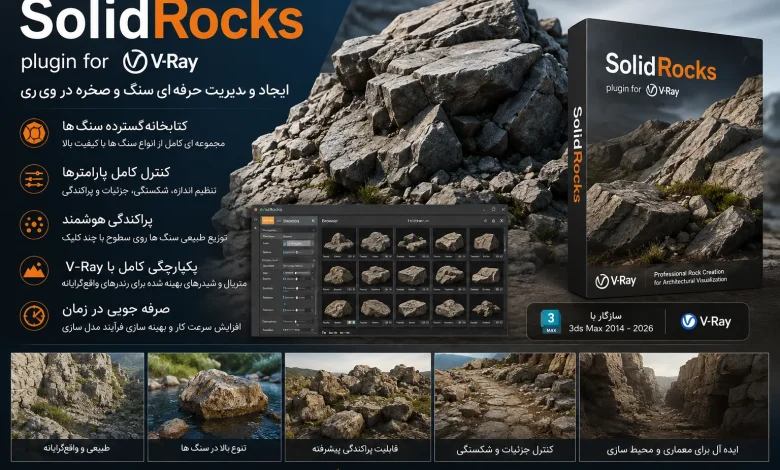Select the top-left rock thumbnail in Browser
Viewport: 780px width, 470px height.
[339, 243]
